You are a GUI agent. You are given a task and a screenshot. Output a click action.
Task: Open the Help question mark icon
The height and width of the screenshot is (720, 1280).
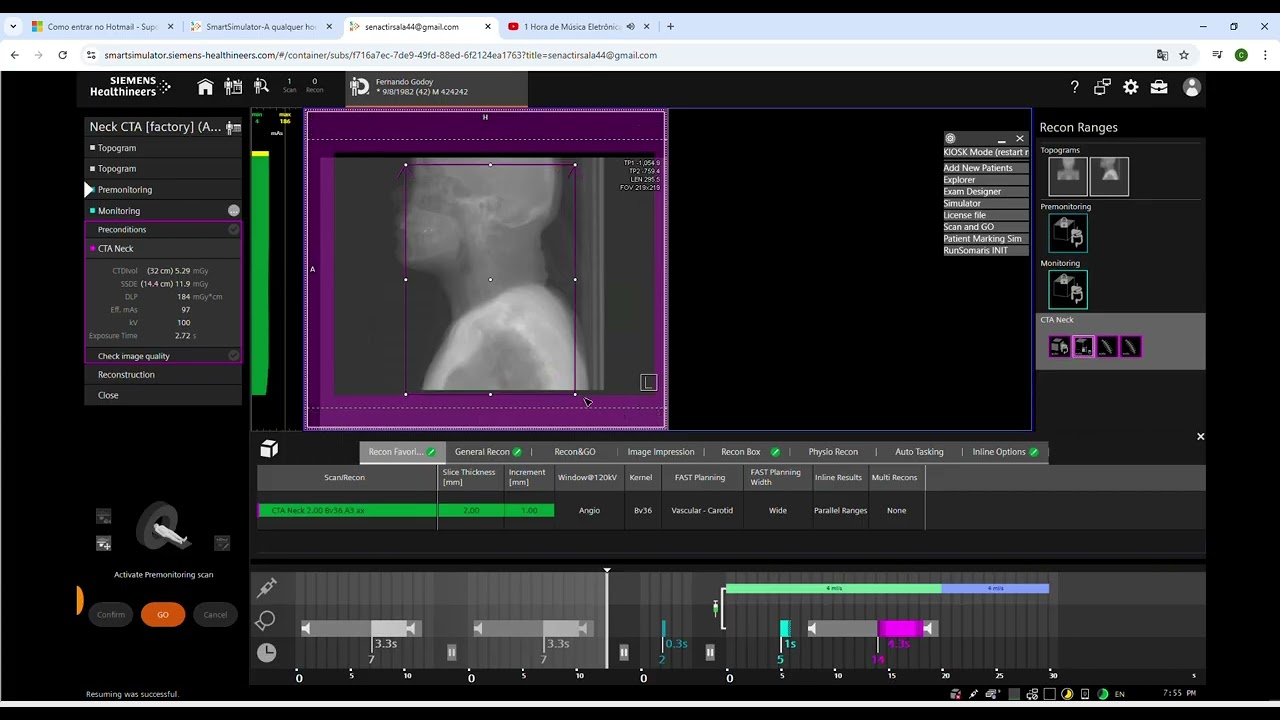[x=1075, y=87]
